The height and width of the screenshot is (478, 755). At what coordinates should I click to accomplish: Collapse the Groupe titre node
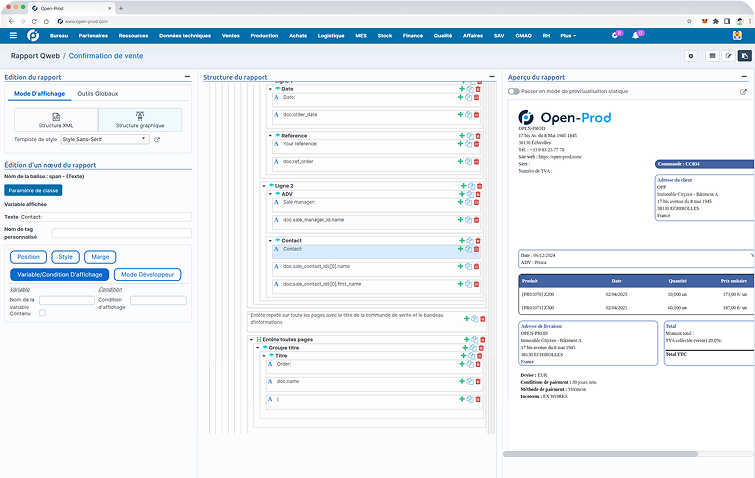[258, 348]
